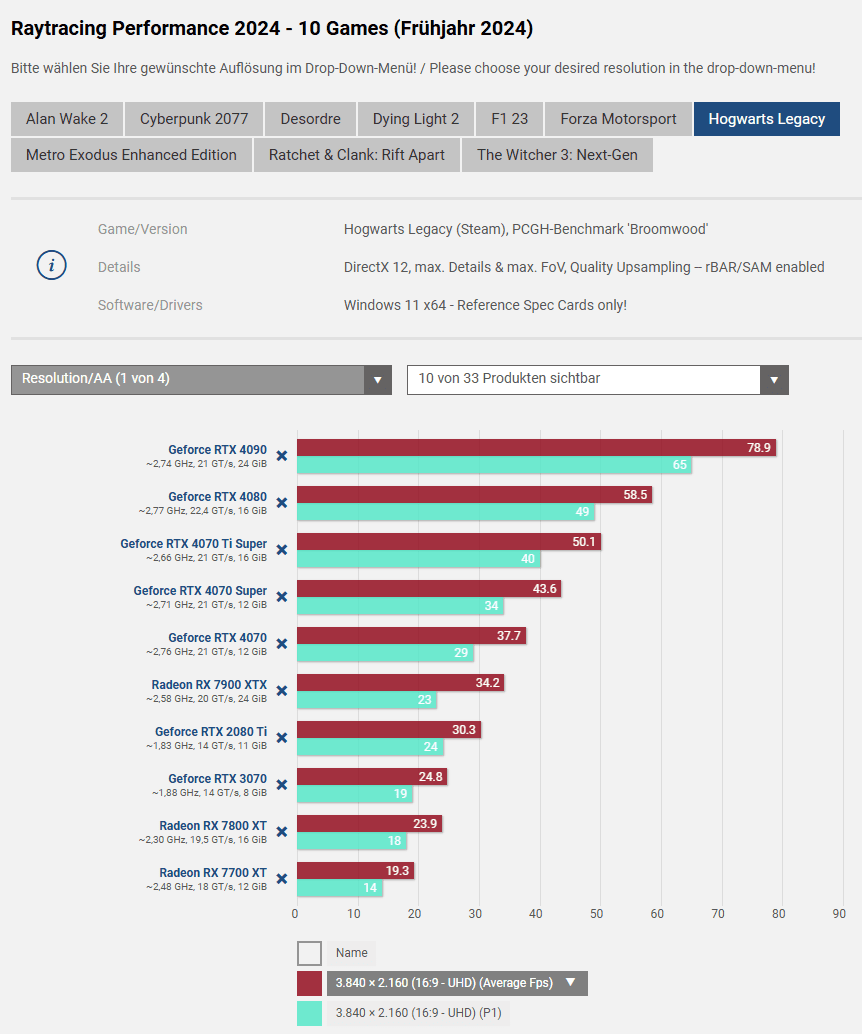
Task: Open the Desordre tab
Action: (x=311, y=119)
